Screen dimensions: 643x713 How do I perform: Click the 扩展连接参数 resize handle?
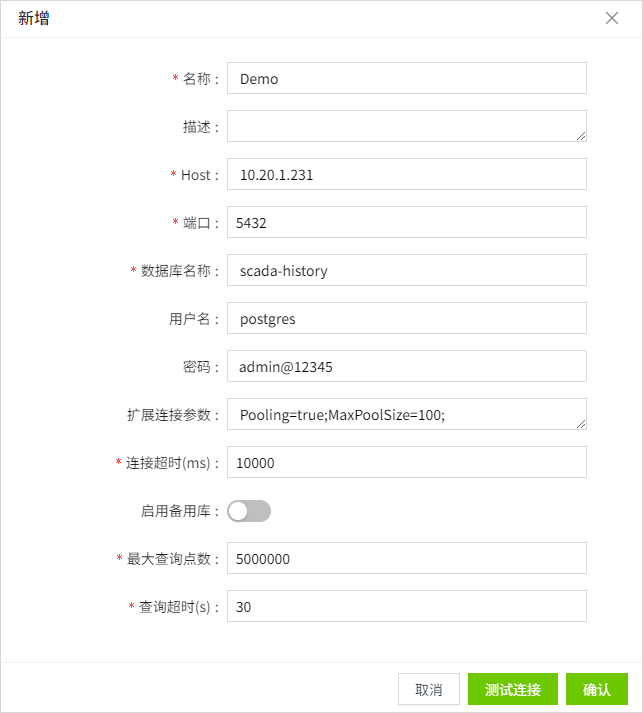pyautogui.click(x=581, y=424)
